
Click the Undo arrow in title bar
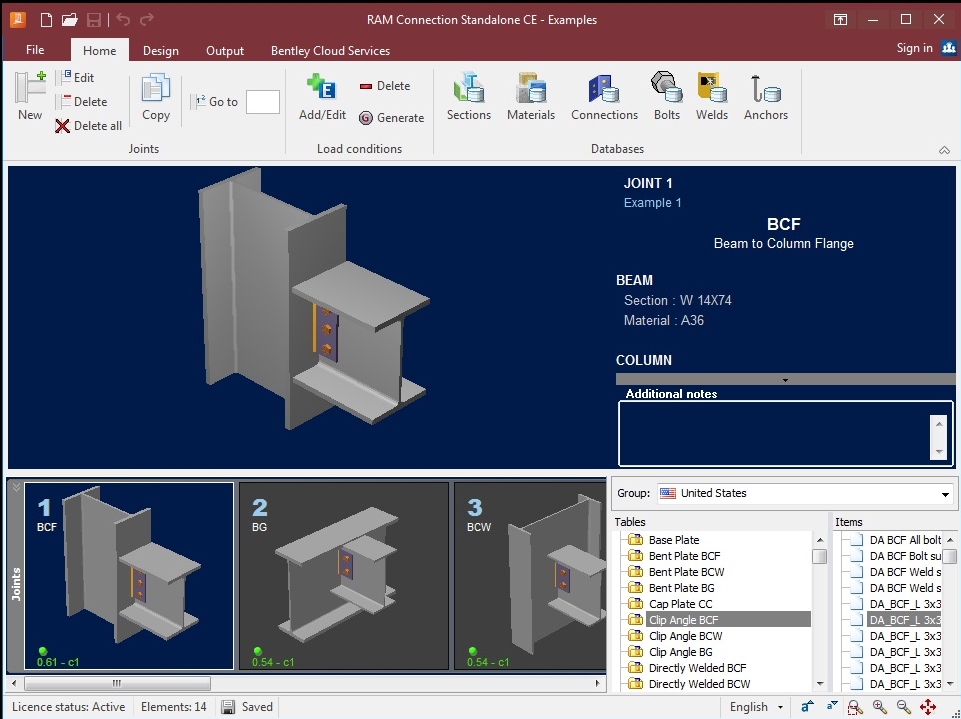pos(123,20)
